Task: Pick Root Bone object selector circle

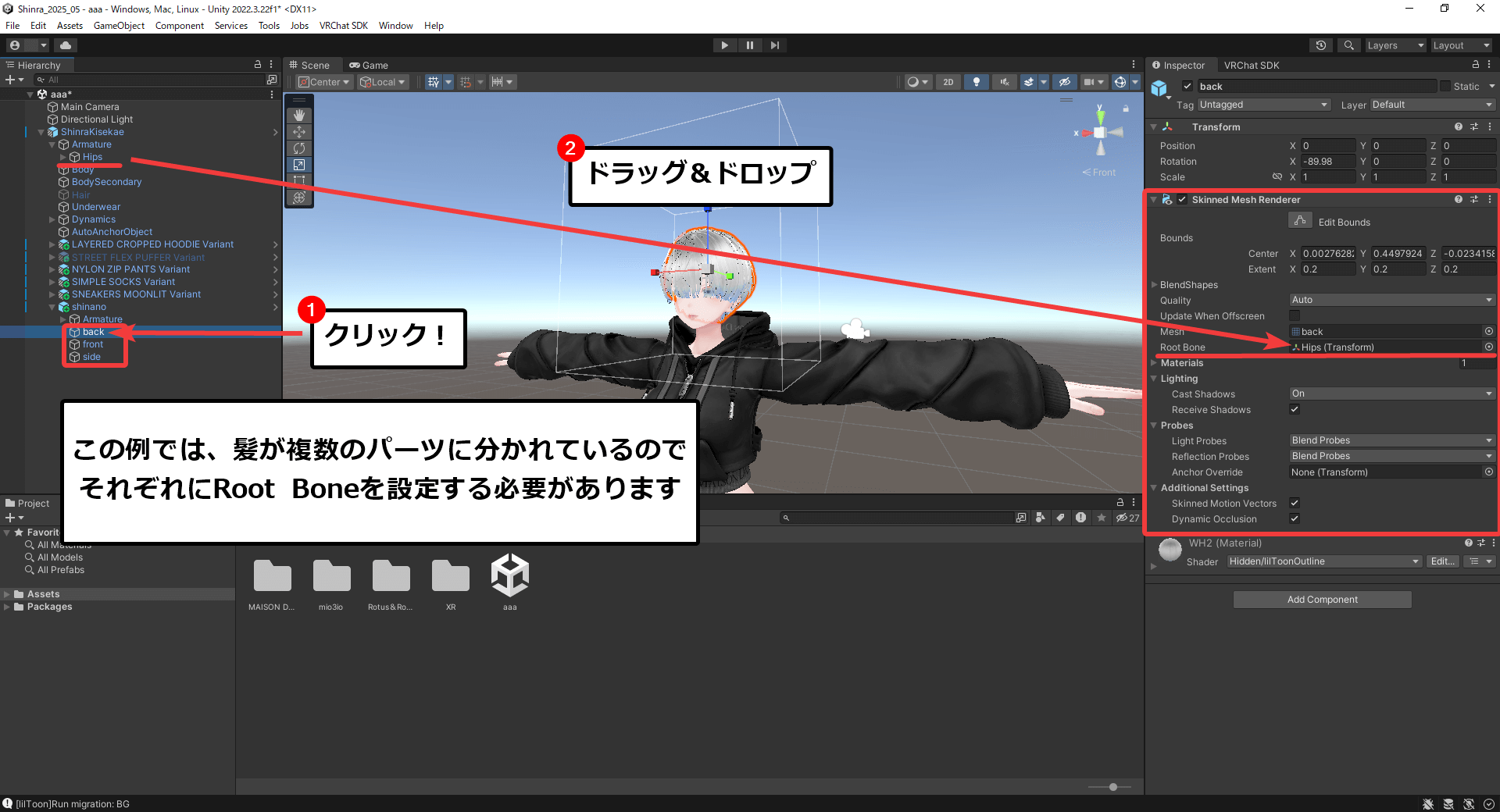Action: pyautogui.click(x=1489, y=347)
